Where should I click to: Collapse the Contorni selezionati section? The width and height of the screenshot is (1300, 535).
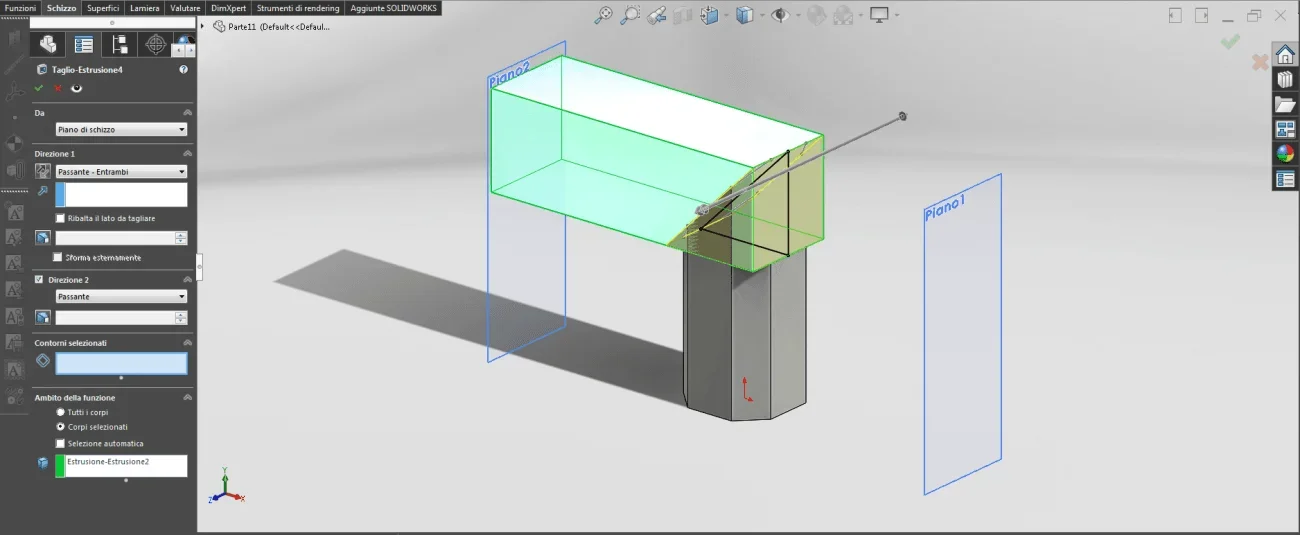(x=187, y=343)
